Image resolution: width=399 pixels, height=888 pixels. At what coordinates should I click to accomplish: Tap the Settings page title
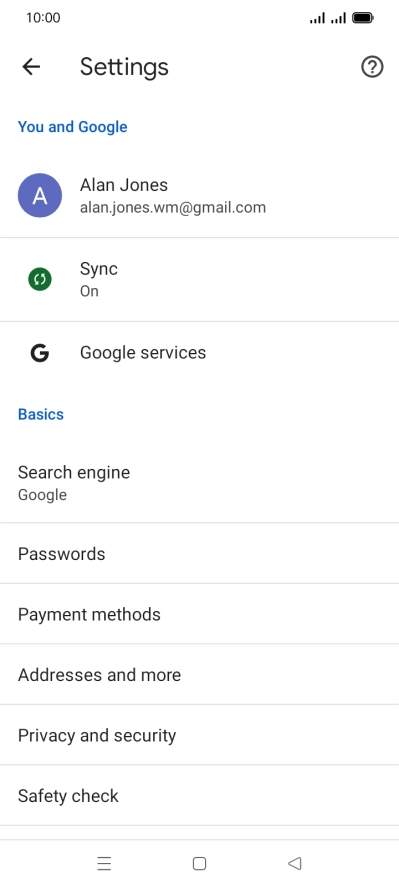click(x=124, y=67)
